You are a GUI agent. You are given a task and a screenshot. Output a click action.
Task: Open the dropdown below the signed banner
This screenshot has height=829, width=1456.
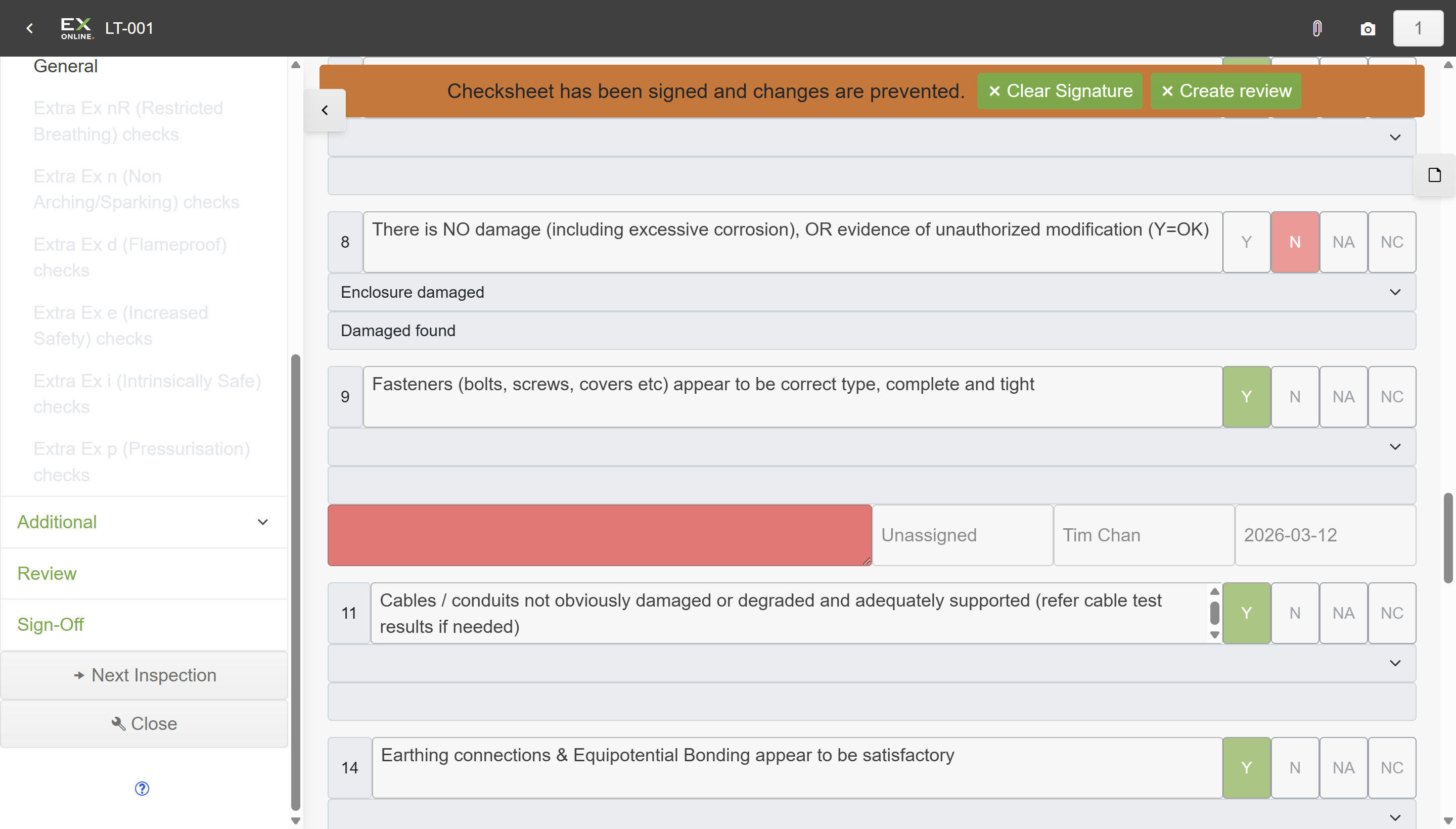[x=872, y=137]
